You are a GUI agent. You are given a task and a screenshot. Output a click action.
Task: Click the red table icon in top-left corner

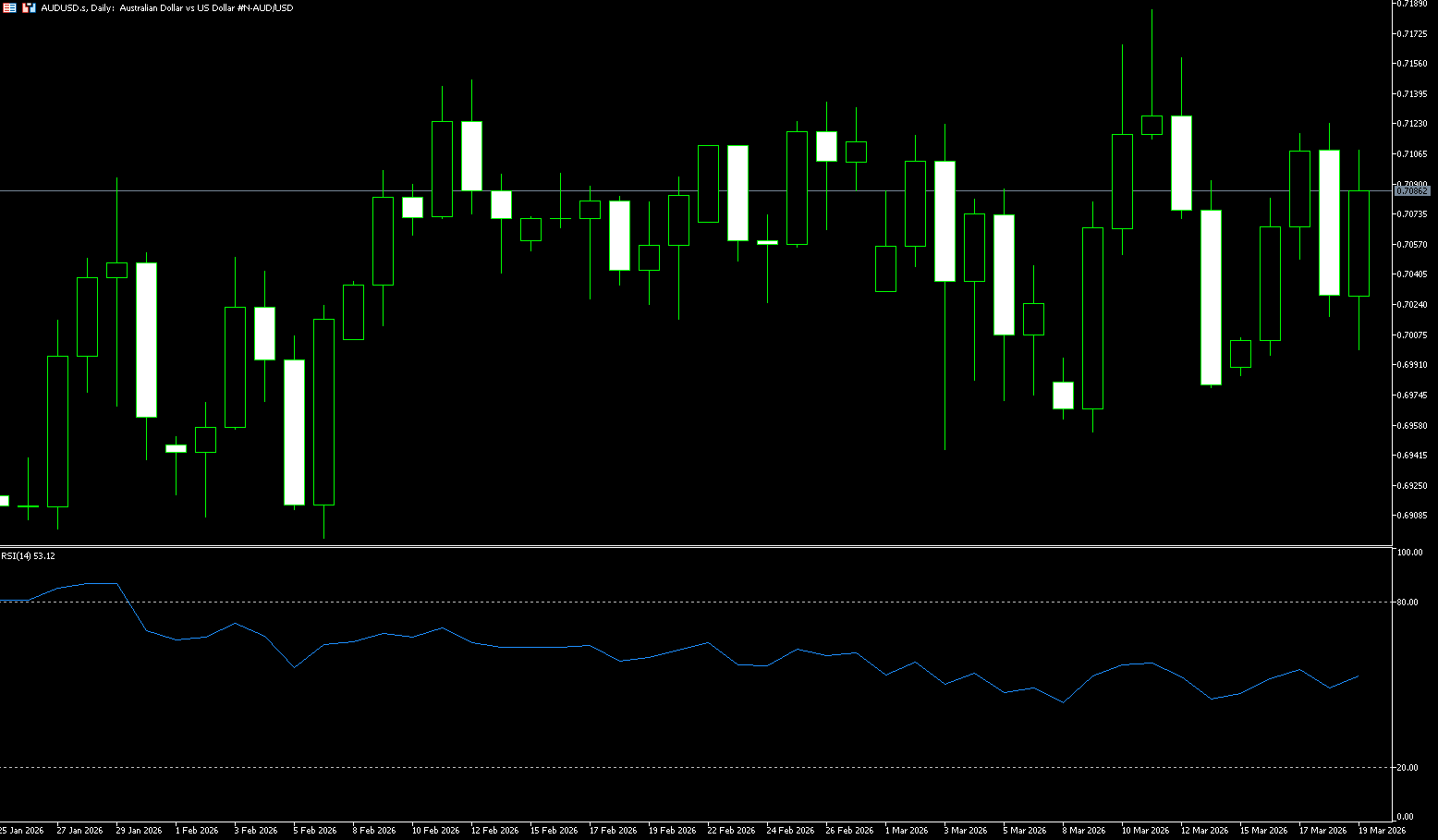[x=9, y=7]
